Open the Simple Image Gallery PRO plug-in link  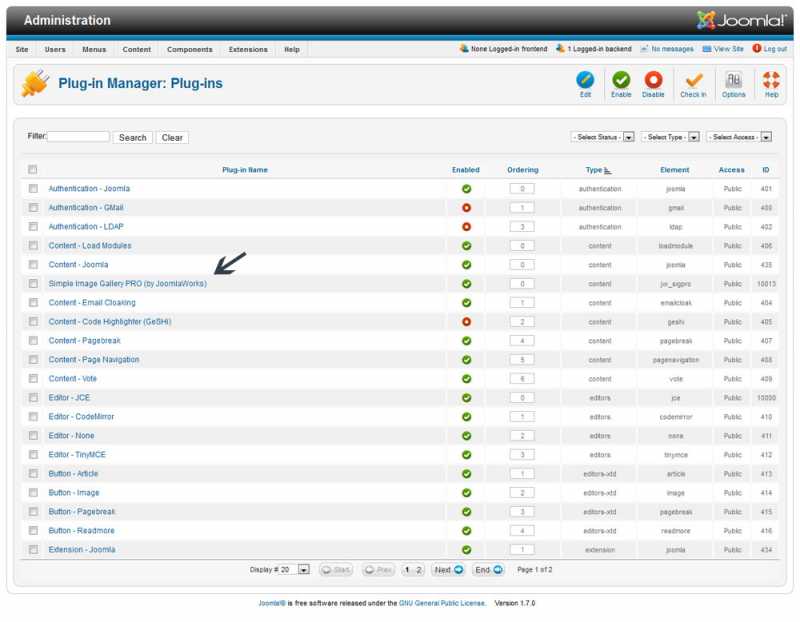(x=128, y=284)
